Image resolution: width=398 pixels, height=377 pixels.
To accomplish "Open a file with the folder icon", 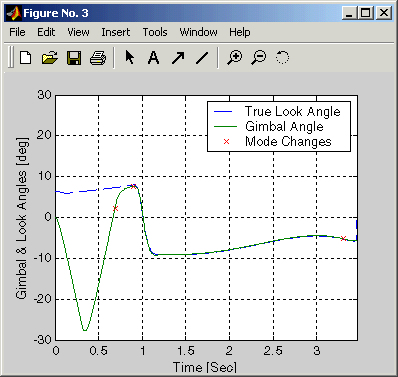I will click(x=50, y=58).
